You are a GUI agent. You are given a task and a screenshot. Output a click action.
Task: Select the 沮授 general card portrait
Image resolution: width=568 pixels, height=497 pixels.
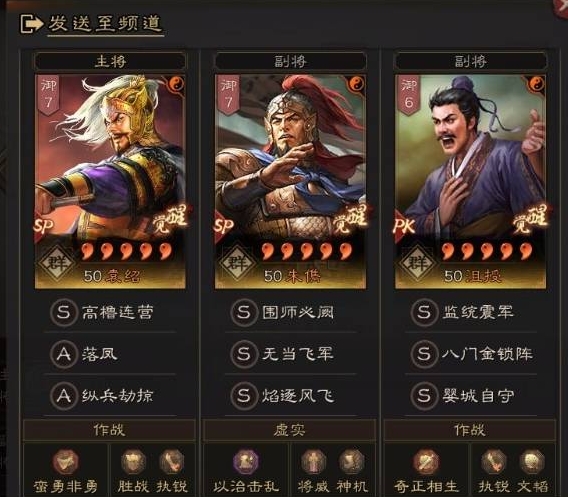pos(470,181)
